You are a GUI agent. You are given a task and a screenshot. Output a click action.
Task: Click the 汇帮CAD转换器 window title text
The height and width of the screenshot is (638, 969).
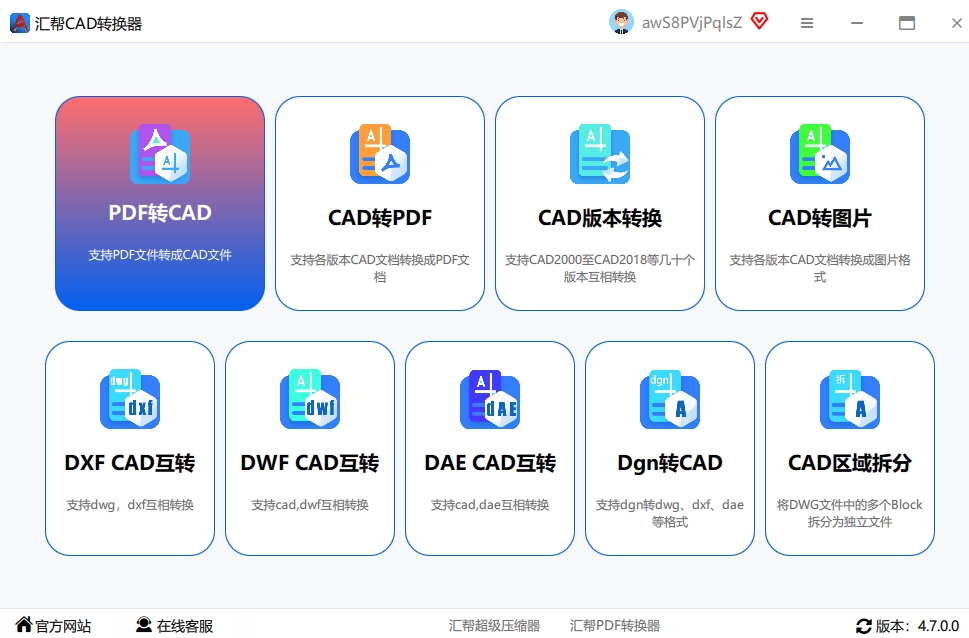click(x=88, y=23)
